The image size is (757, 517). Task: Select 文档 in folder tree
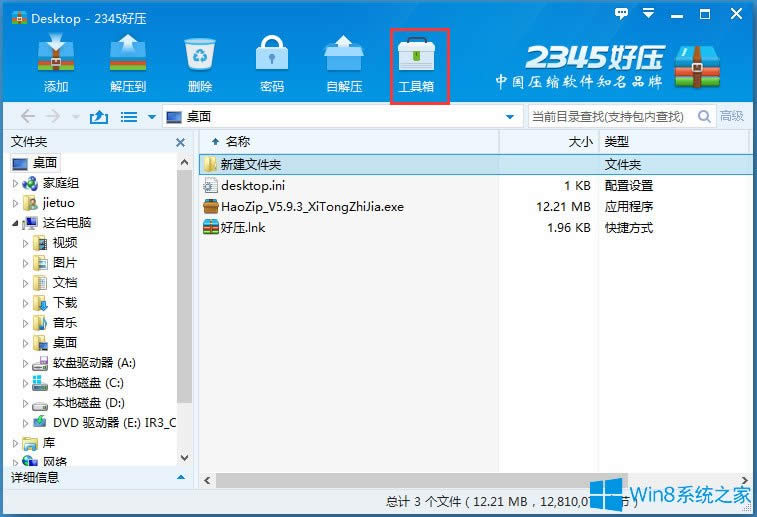point(65,282)
